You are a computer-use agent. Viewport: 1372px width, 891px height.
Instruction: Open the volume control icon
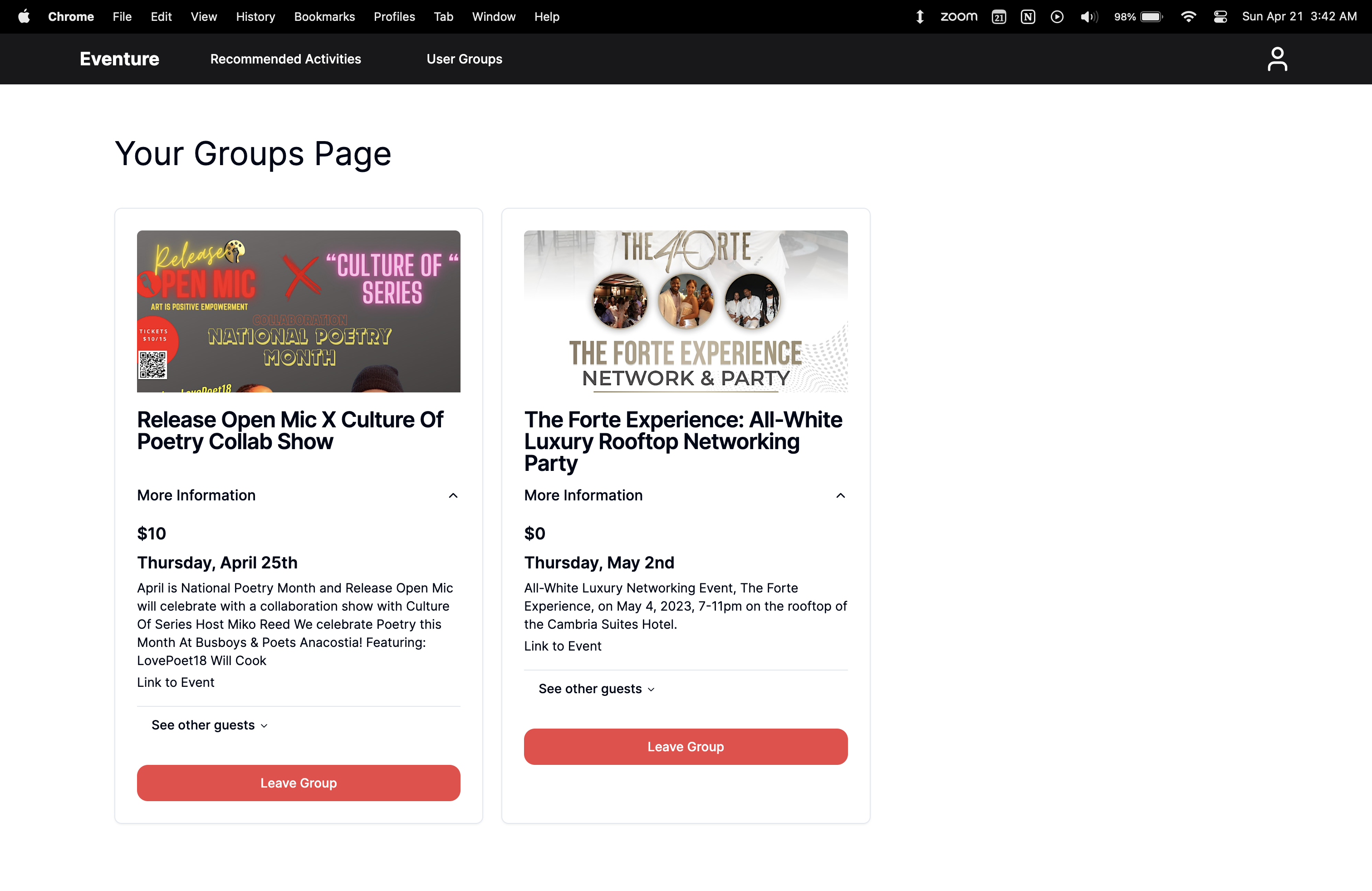click(x=1088, y=17)
